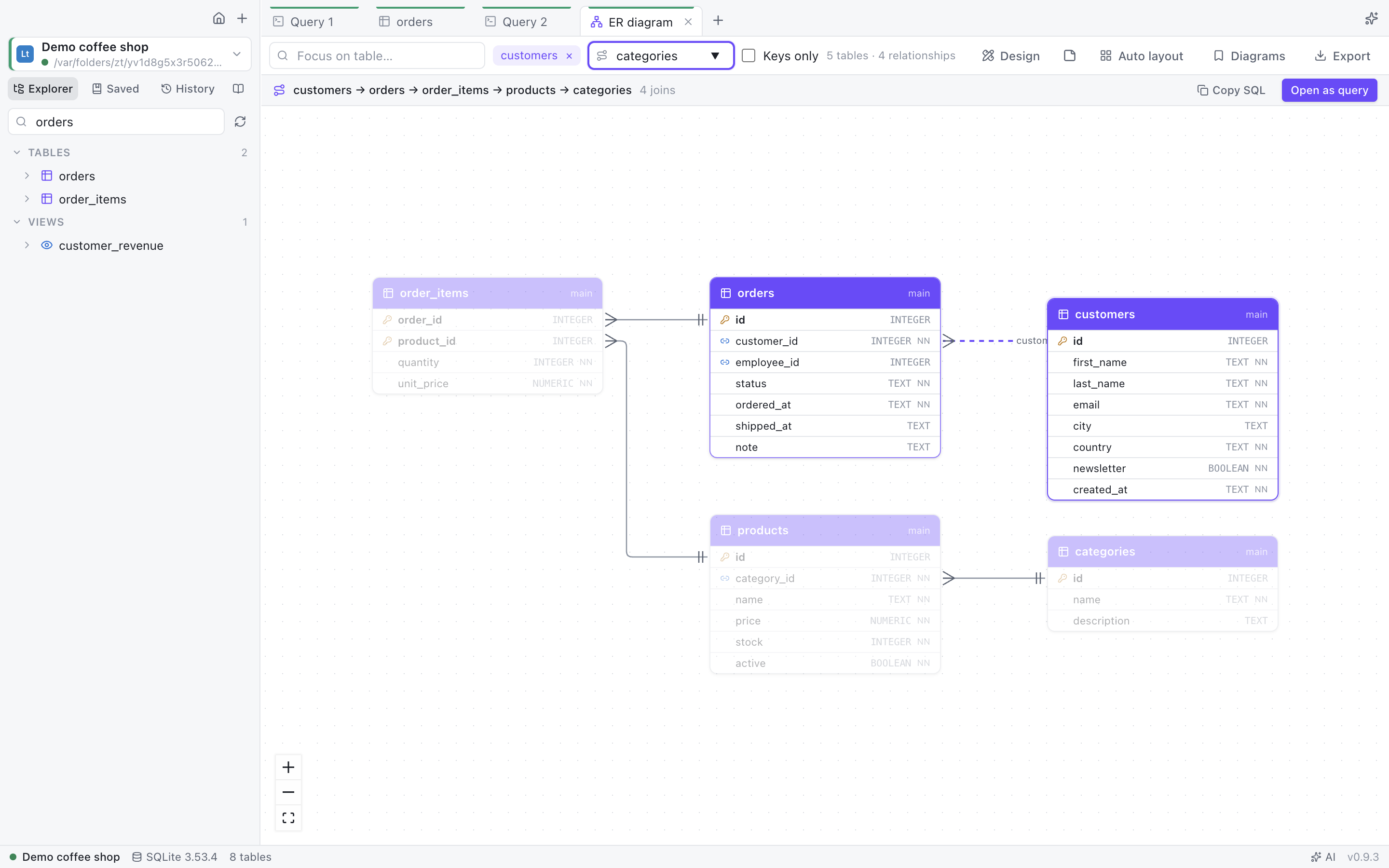This screenshot has height=868, width=1389.
Task: Click the note page icon beside Design
Action: (x=1069, y=55)
